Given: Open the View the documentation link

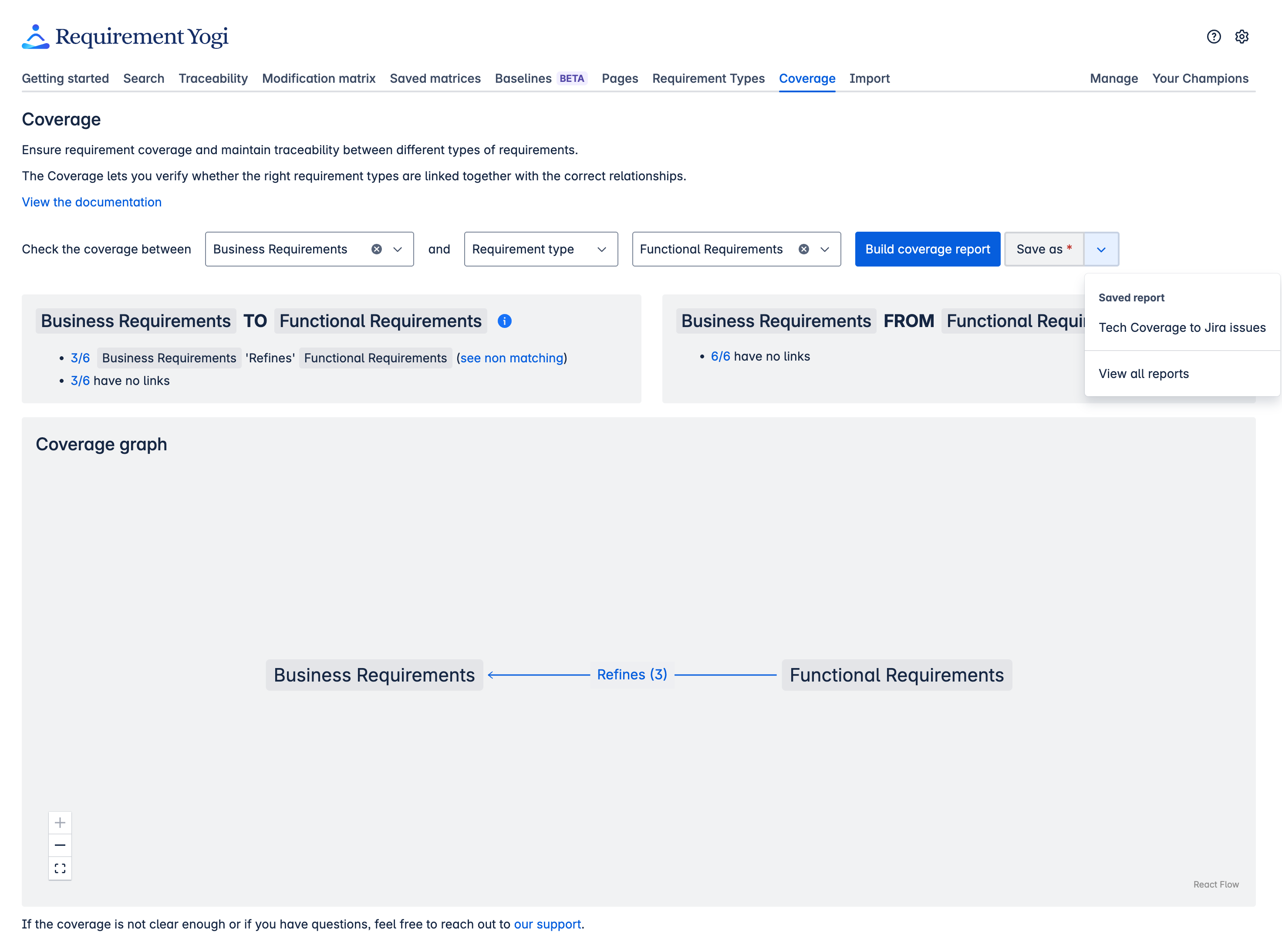Looking at the screenshot, I should tap(91, 202).
